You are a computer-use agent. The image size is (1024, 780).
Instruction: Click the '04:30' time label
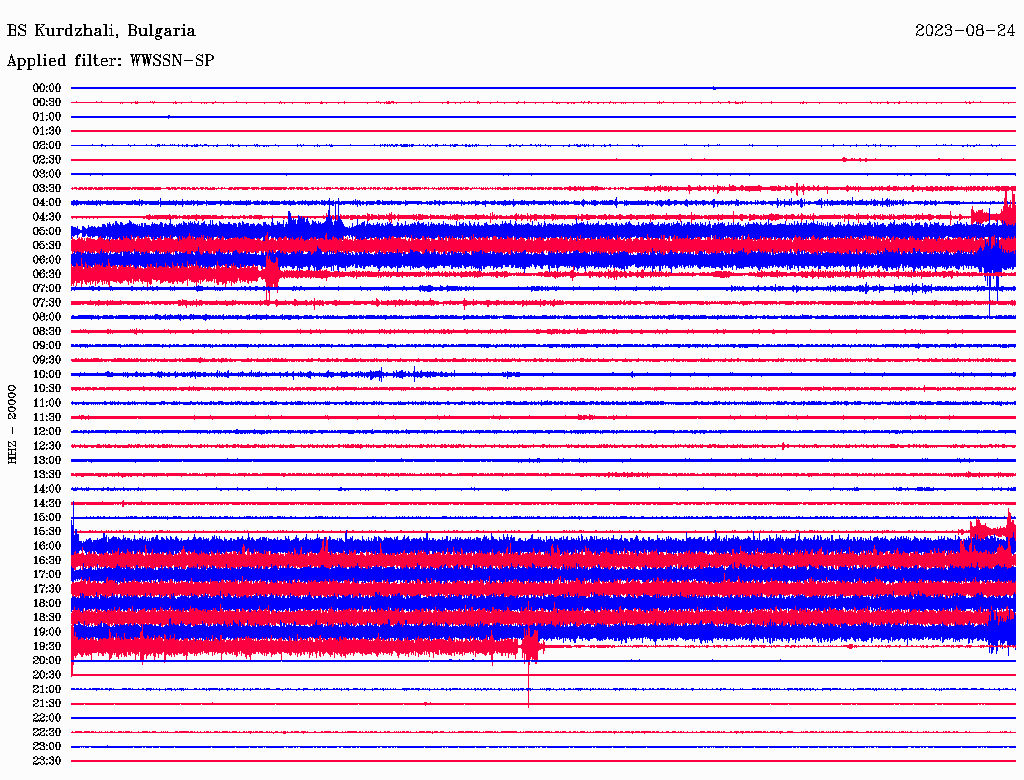pyautogui.click(x=47, y=217)
